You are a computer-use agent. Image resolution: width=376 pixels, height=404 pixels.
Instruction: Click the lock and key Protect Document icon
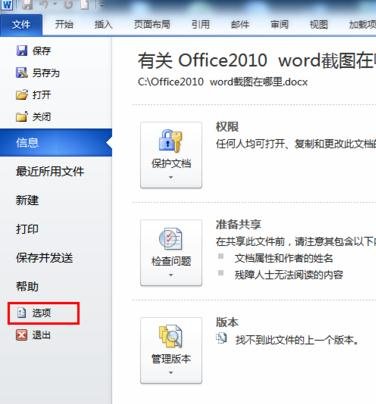tap(171, 140)
